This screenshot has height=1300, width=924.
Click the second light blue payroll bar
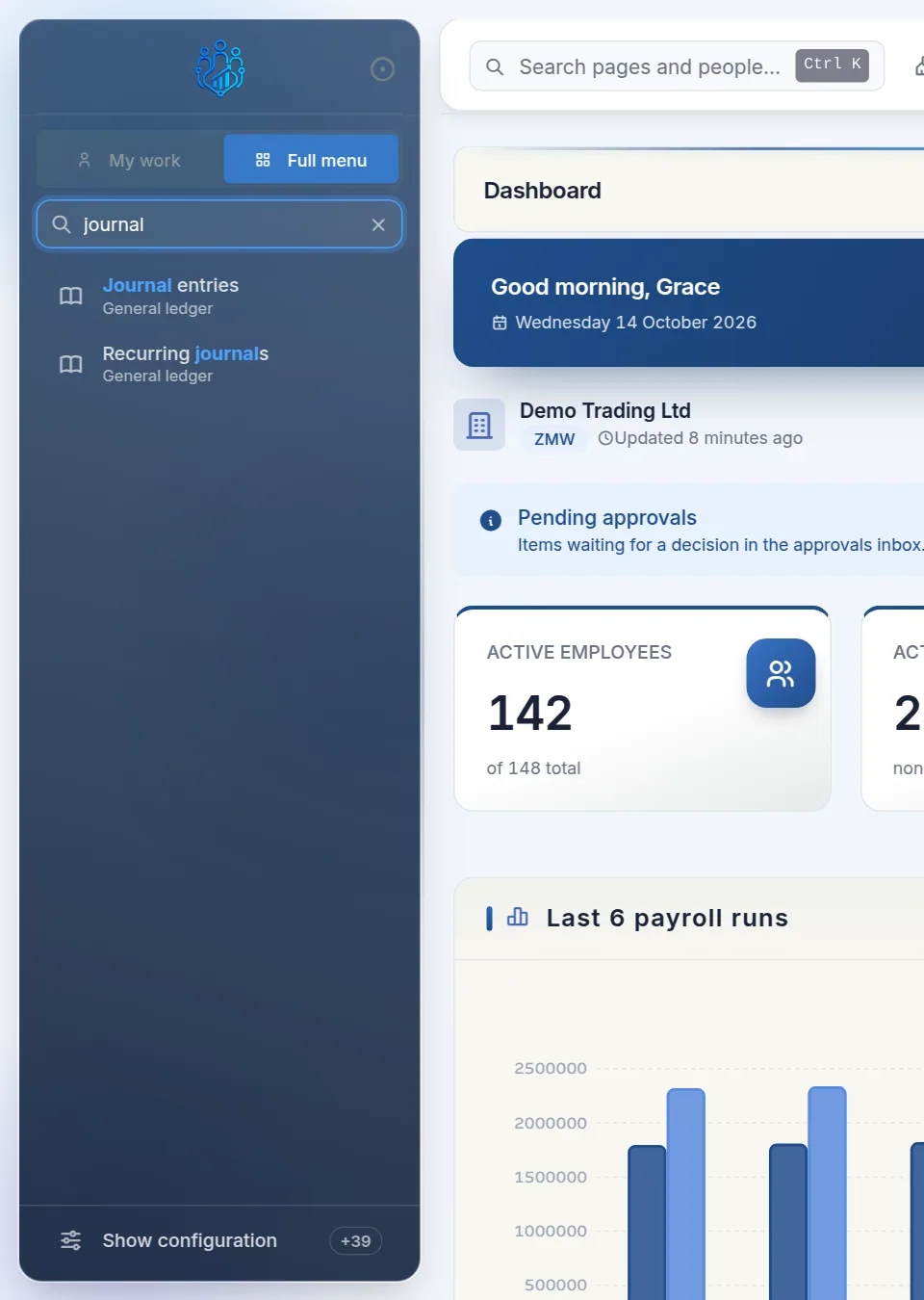[828, 1193]
